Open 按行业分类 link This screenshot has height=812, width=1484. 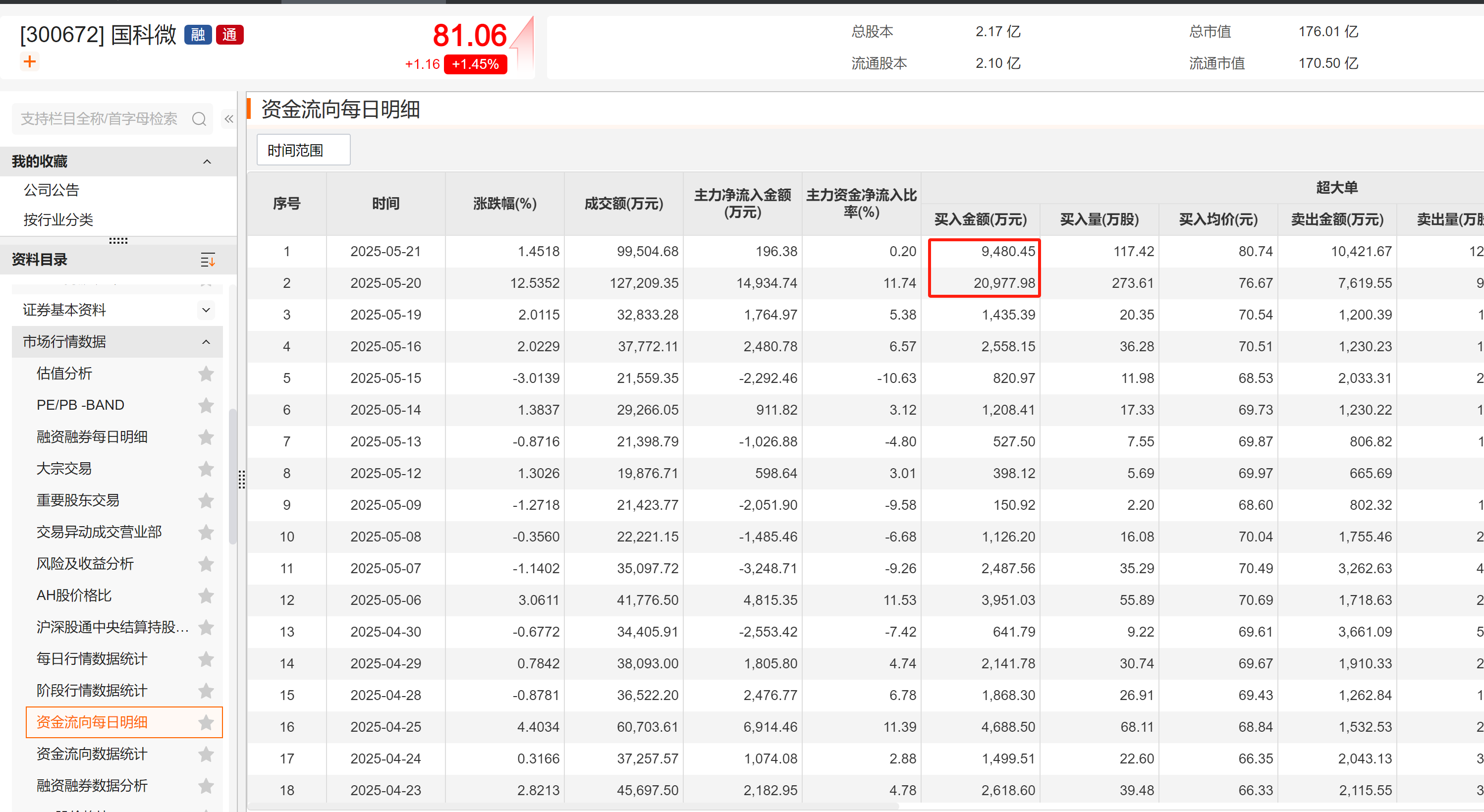tap(58, 220)
